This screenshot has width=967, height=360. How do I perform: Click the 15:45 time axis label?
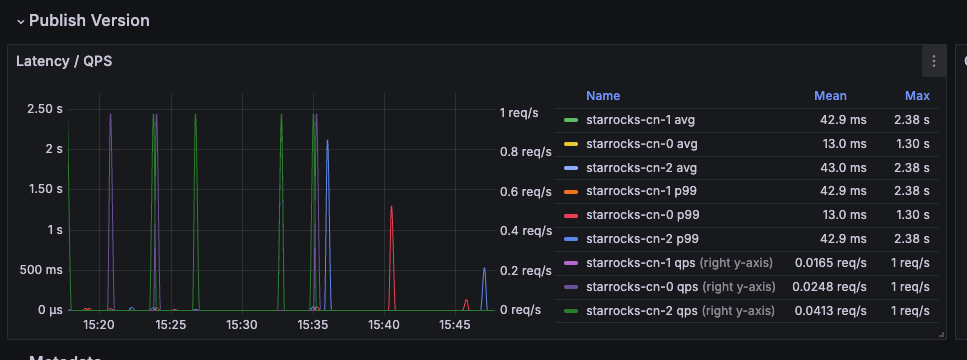455,324
